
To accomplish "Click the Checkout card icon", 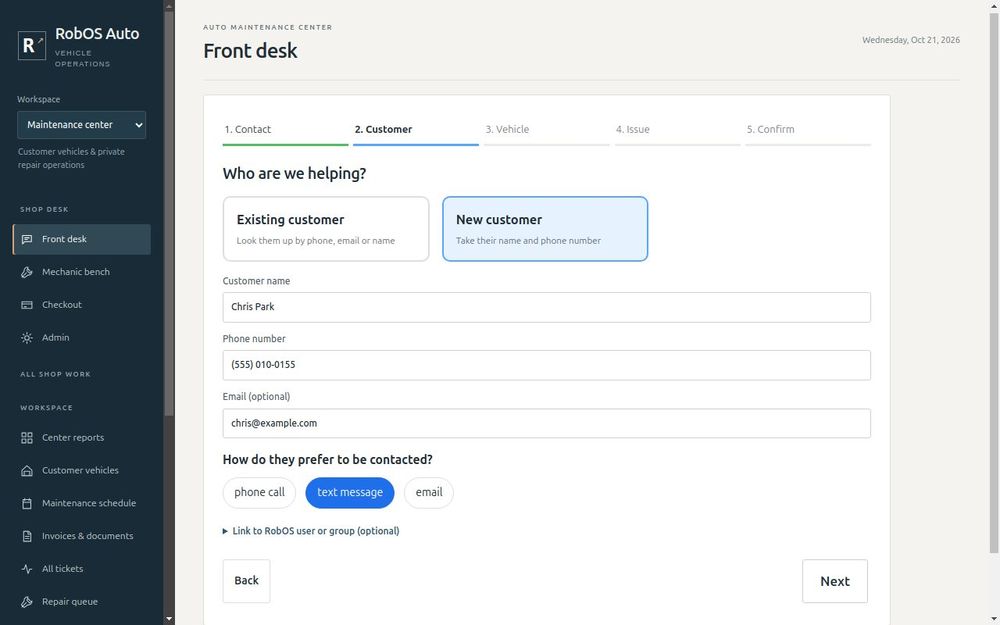I will 27,305.
